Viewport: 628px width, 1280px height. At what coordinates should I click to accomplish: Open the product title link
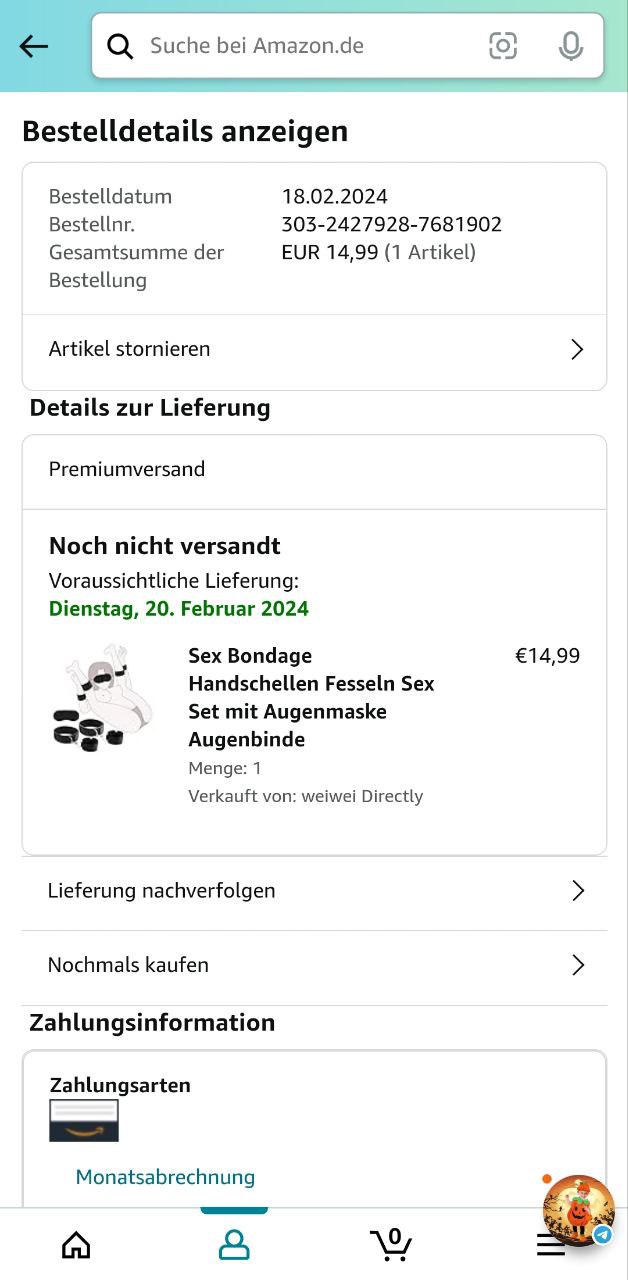311,697
